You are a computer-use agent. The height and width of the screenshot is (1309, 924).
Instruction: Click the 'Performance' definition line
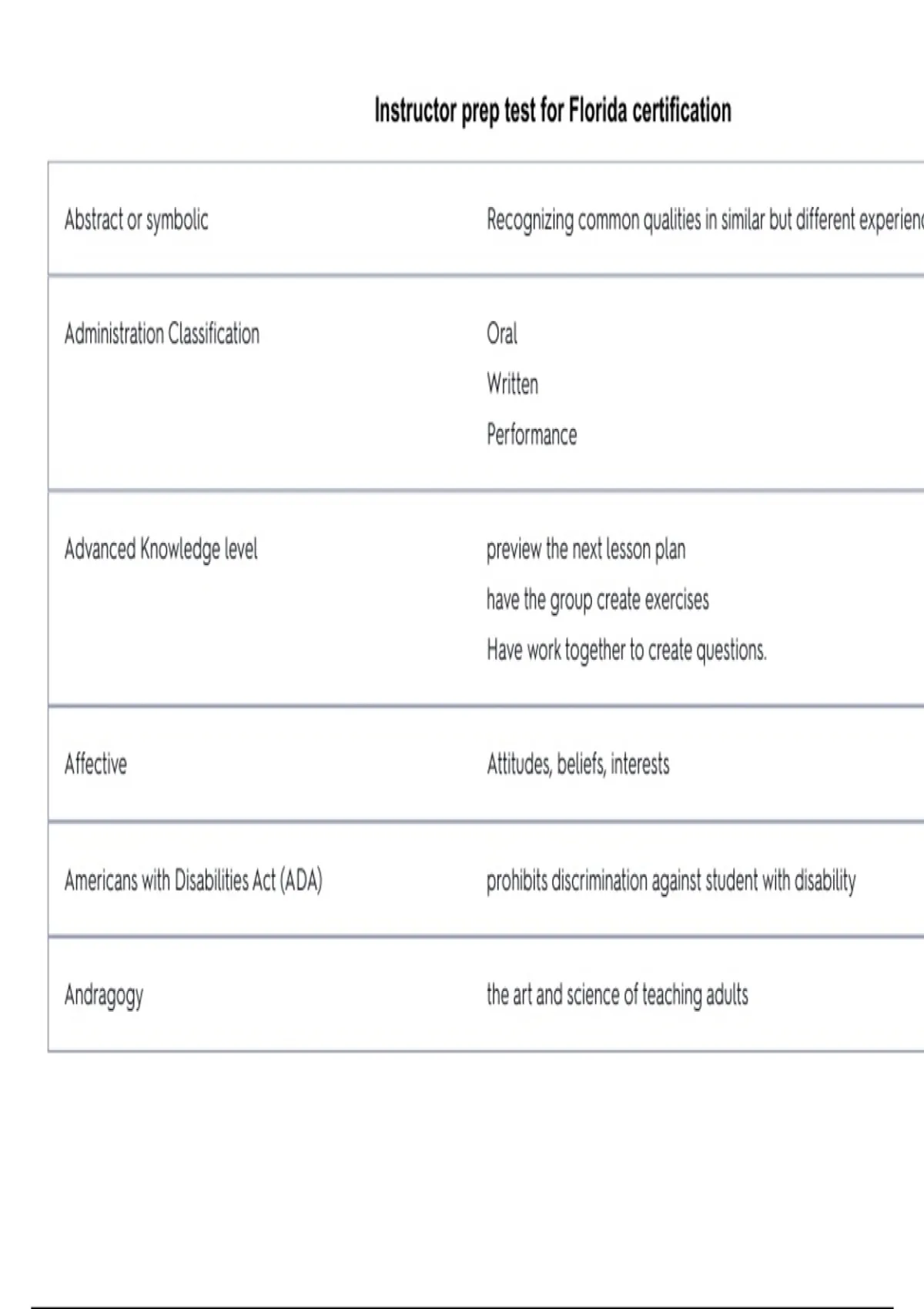(531, 434)
